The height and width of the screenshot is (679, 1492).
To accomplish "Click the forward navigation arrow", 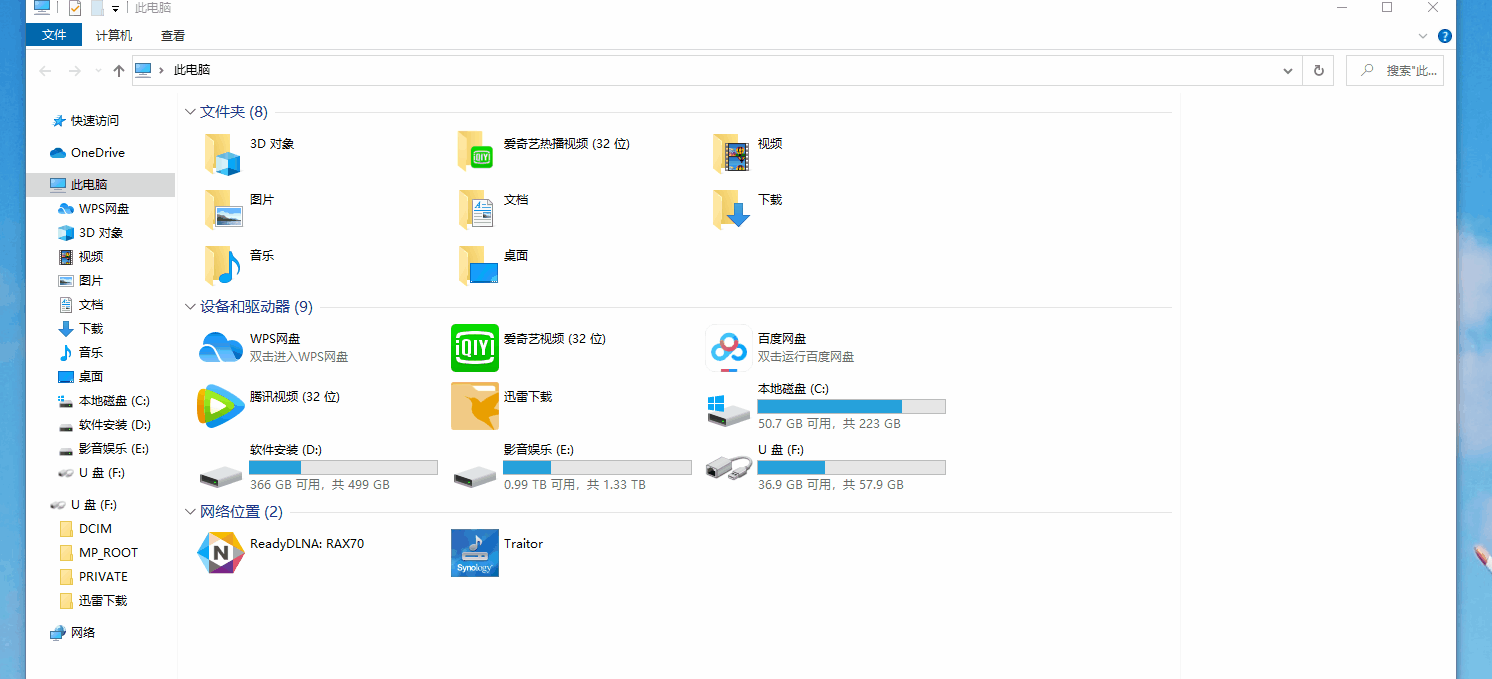I will [x=74, y=71].
